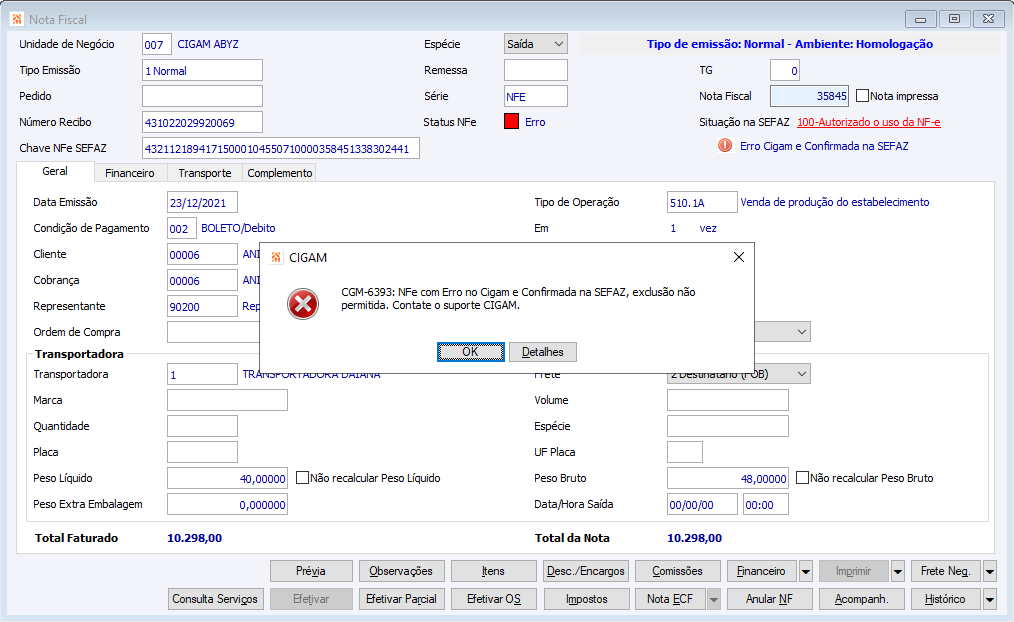Click the Nota Fiscal window title icon

[x=17, y=19]
